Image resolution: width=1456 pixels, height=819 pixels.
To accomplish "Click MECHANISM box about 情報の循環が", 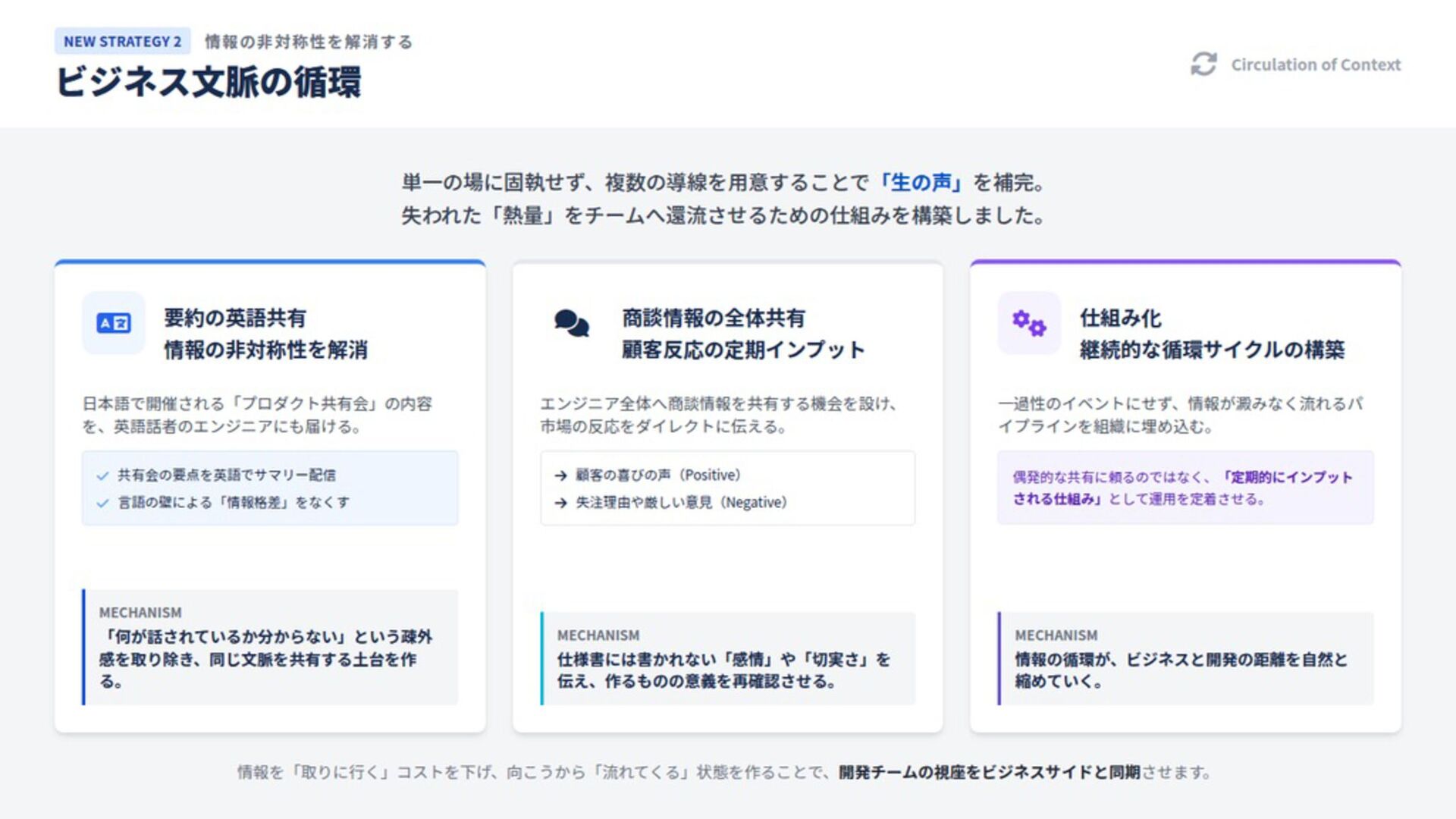I will pos(1185,659).
